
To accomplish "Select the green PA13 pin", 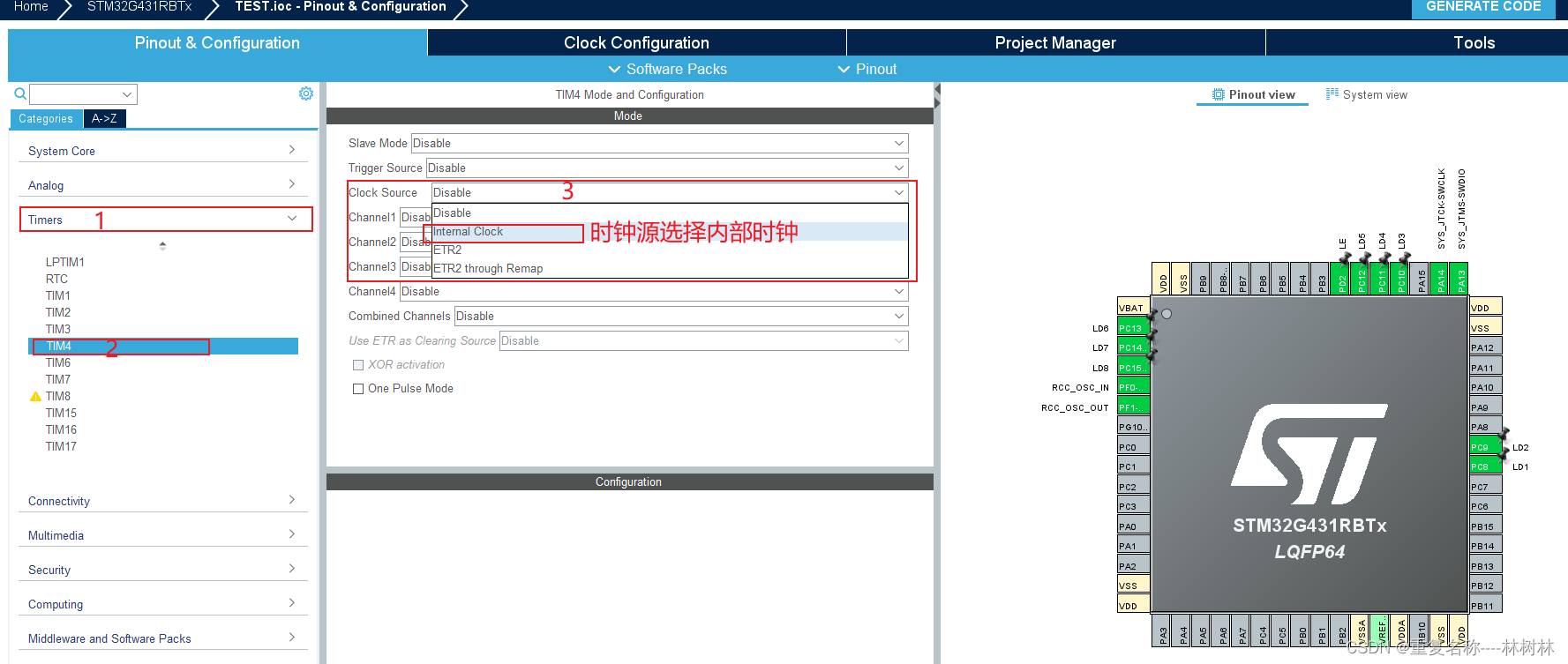I will pos(1460,279).
